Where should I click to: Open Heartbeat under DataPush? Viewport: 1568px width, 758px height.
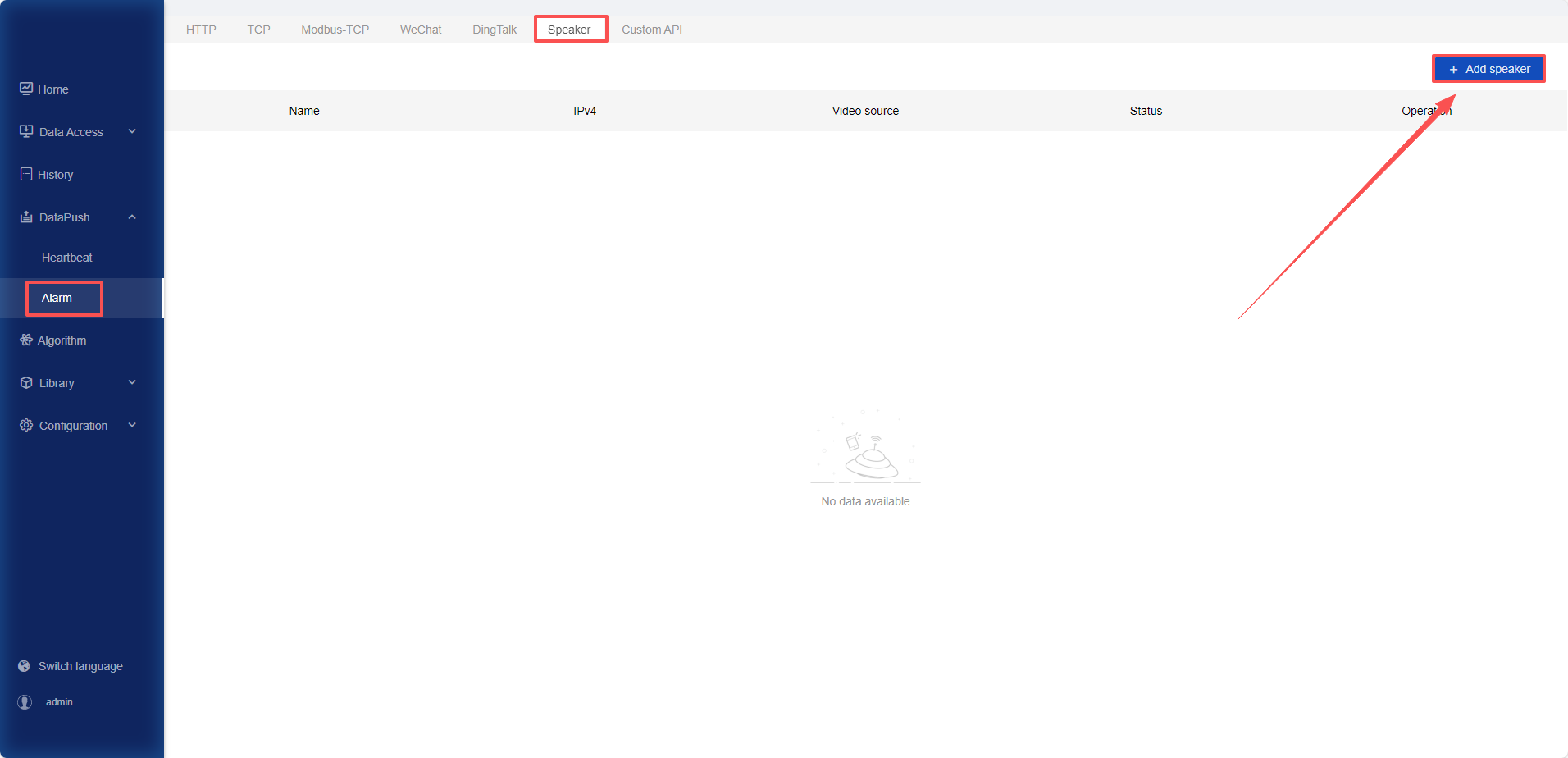[67, 258]
